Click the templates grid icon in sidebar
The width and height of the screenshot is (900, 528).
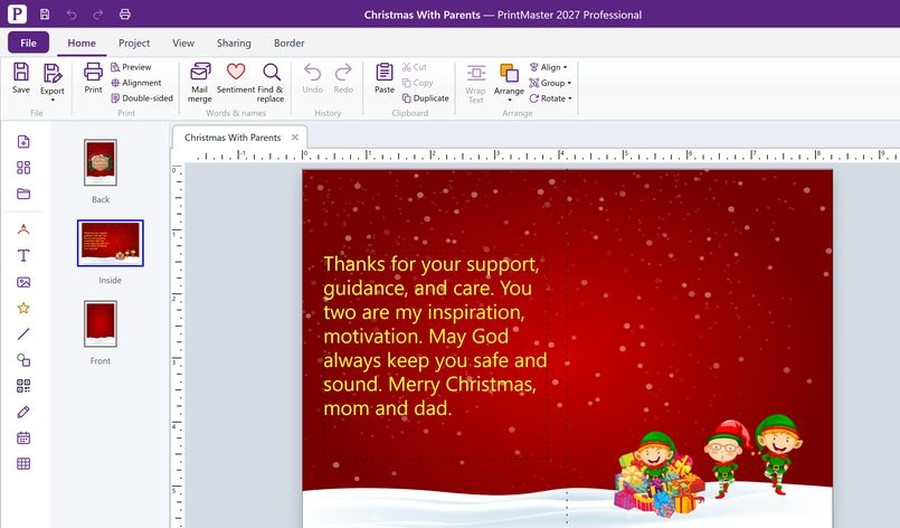[x=24, y=168]
